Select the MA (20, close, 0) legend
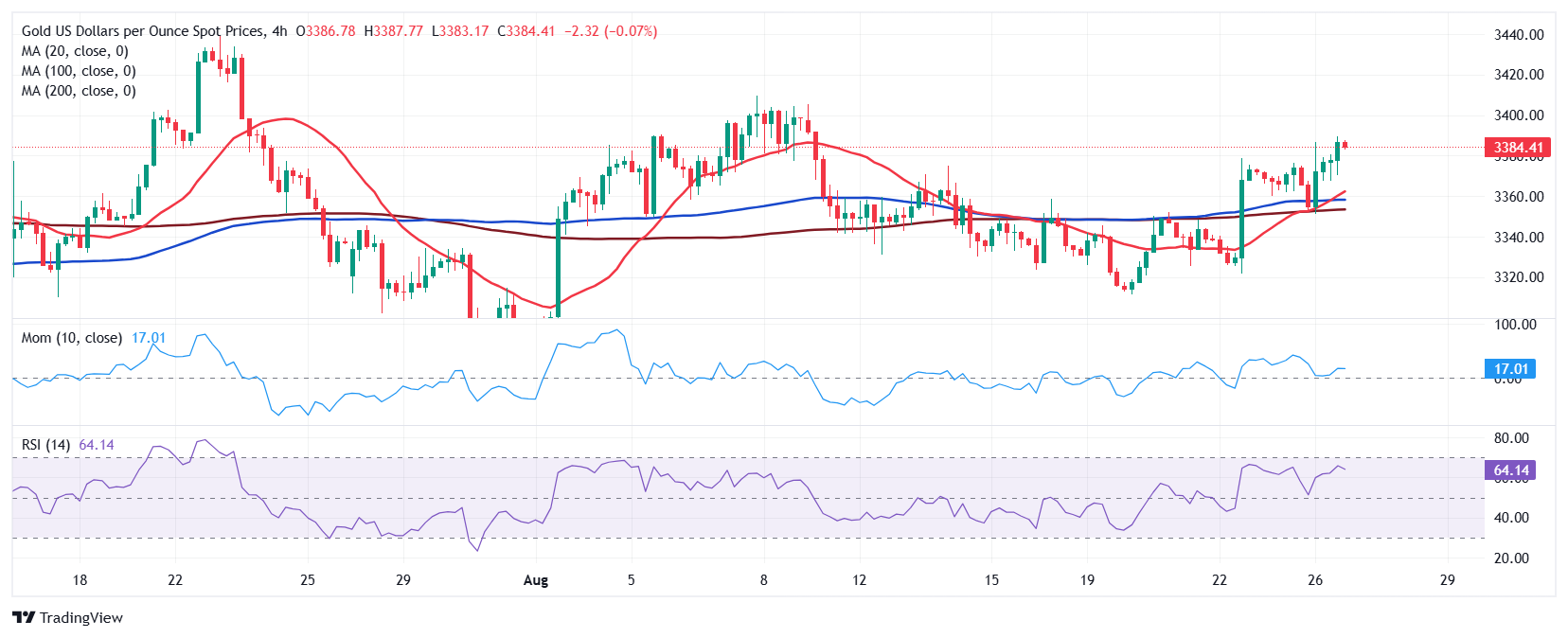This screenshot has height=638, width=1568. [x=75, y=51]
